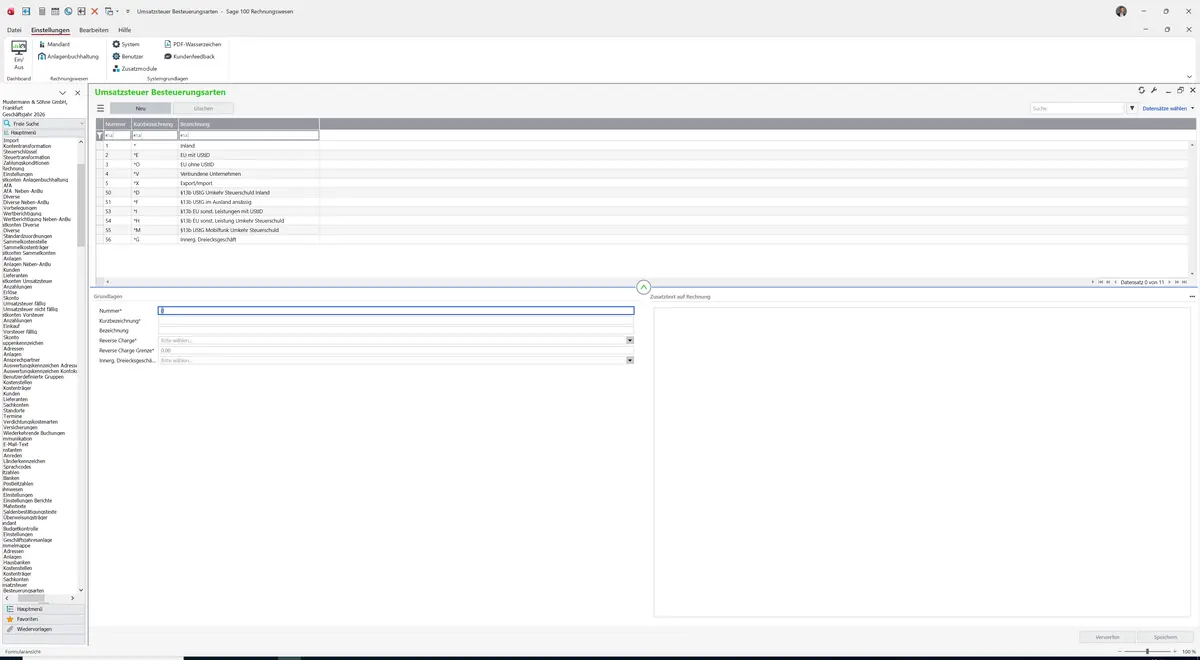Click the Löschen button

(x=203, y=108)
